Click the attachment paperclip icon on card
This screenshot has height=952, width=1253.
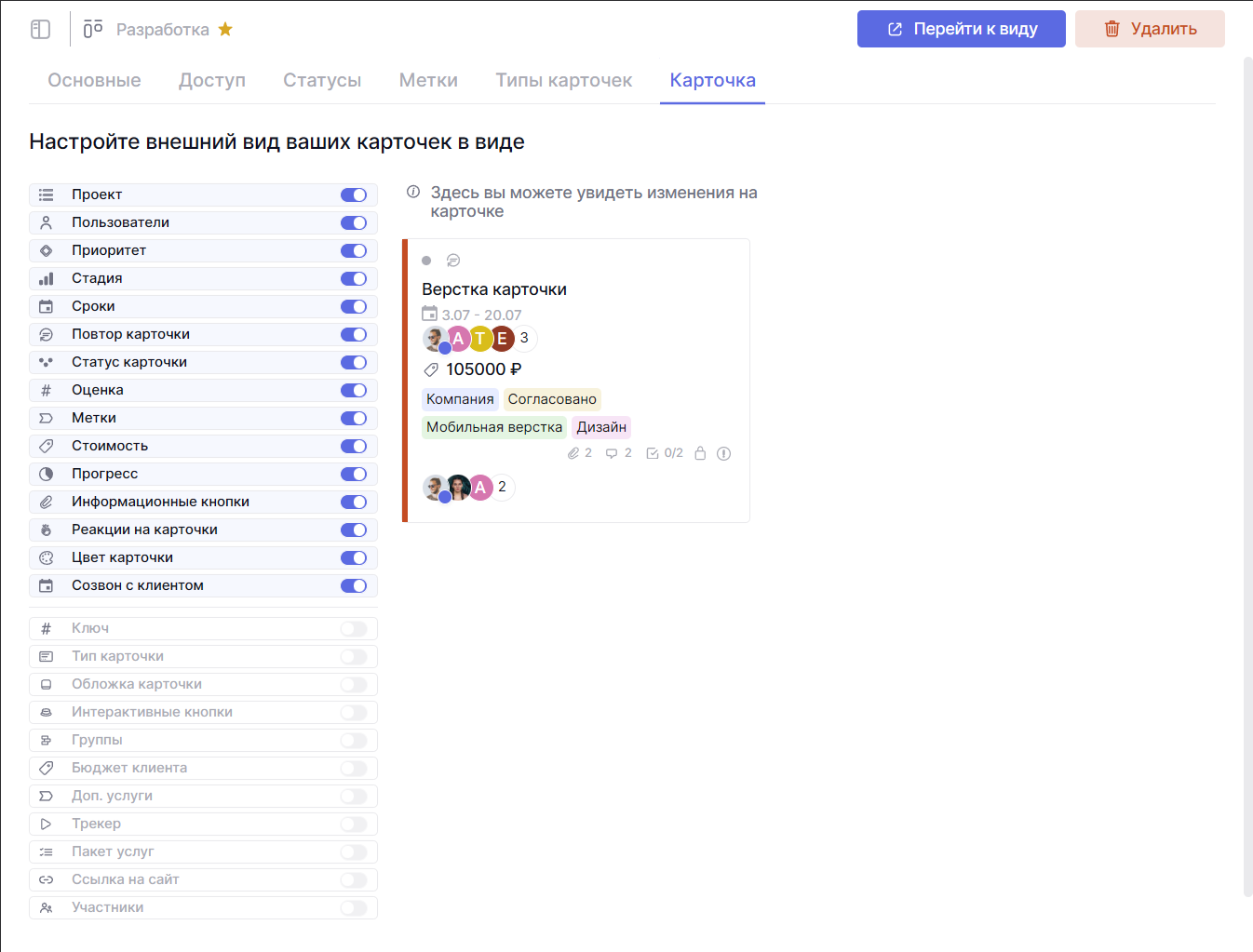tap(573, 453)
